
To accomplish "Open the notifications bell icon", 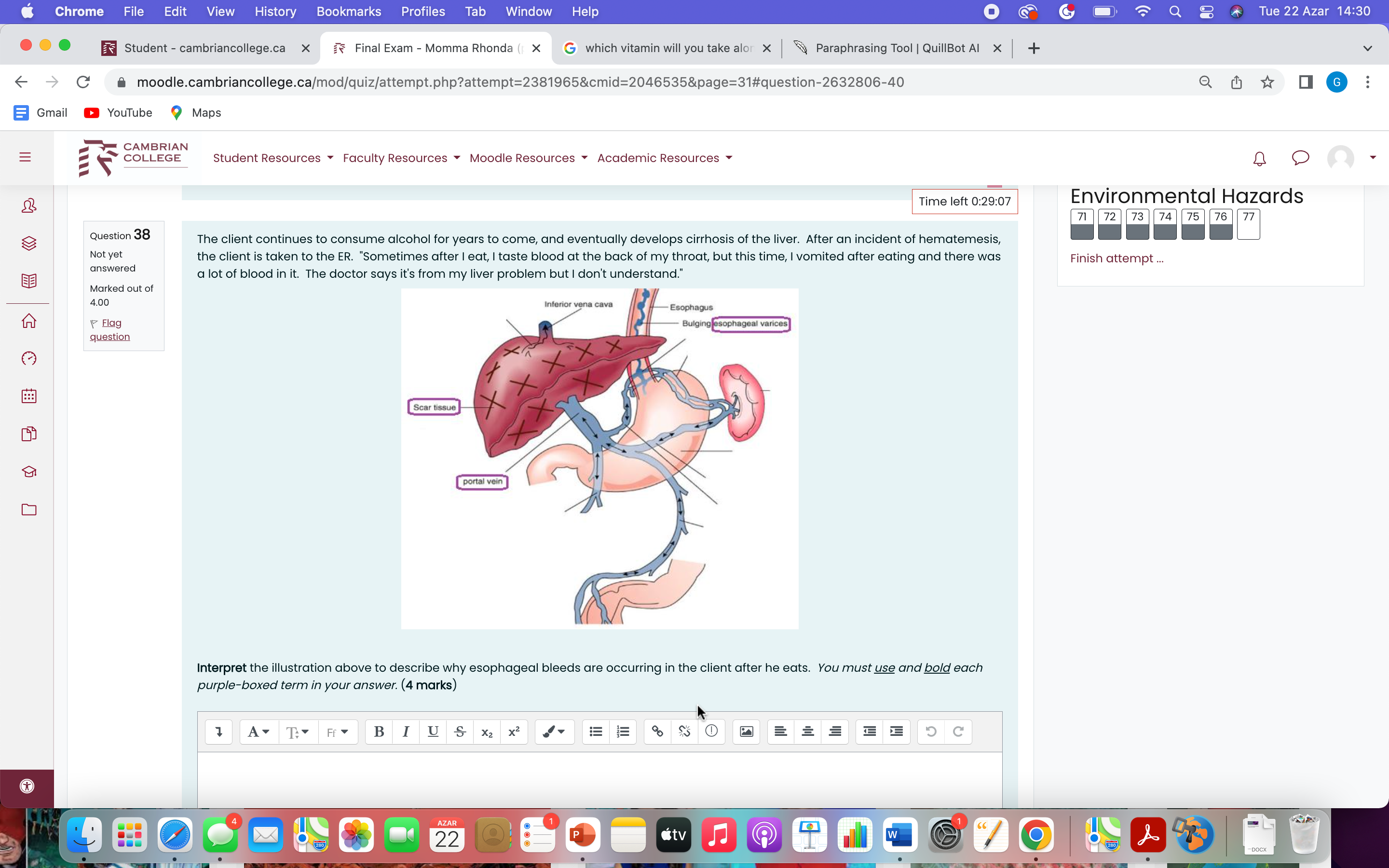I will [1259, 159].
